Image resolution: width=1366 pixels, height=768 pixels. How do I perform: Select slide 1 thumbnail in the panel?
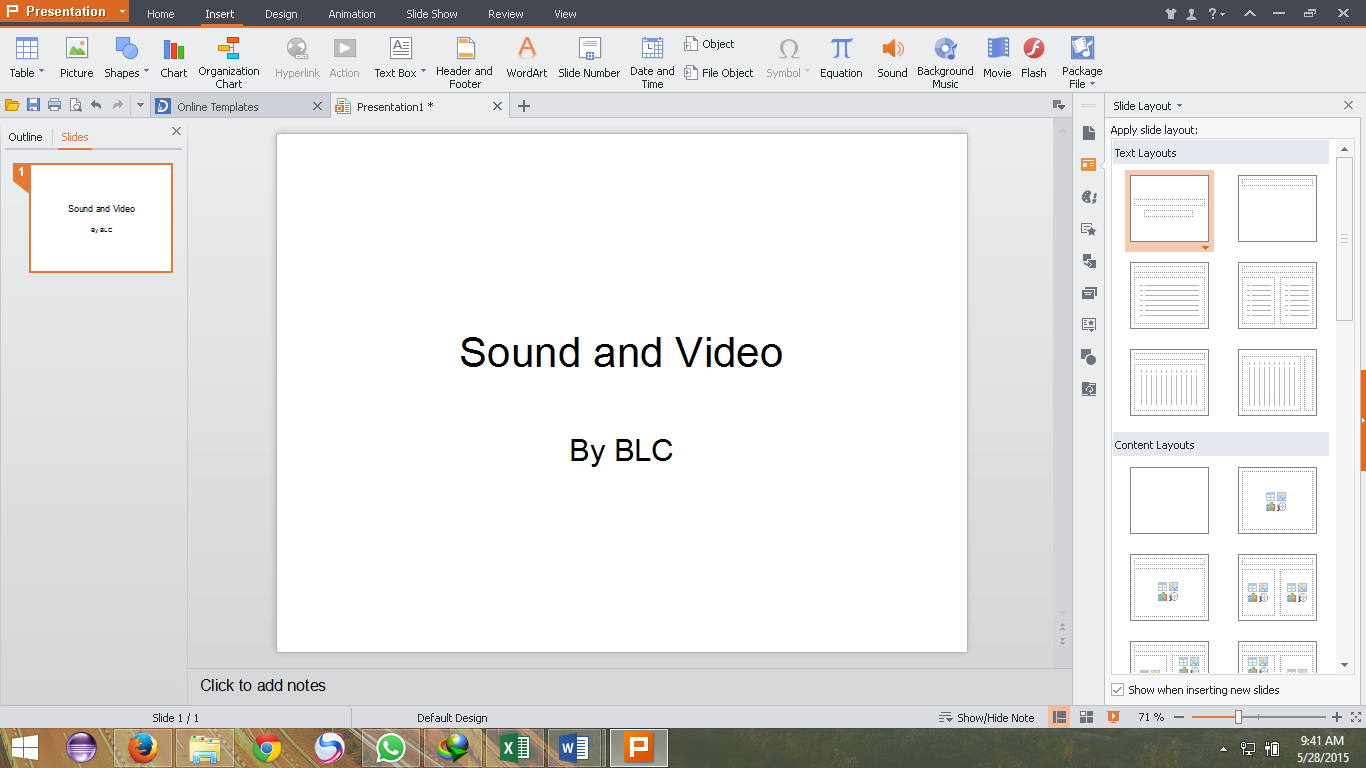pyautogui.click(x=101, y=218)
